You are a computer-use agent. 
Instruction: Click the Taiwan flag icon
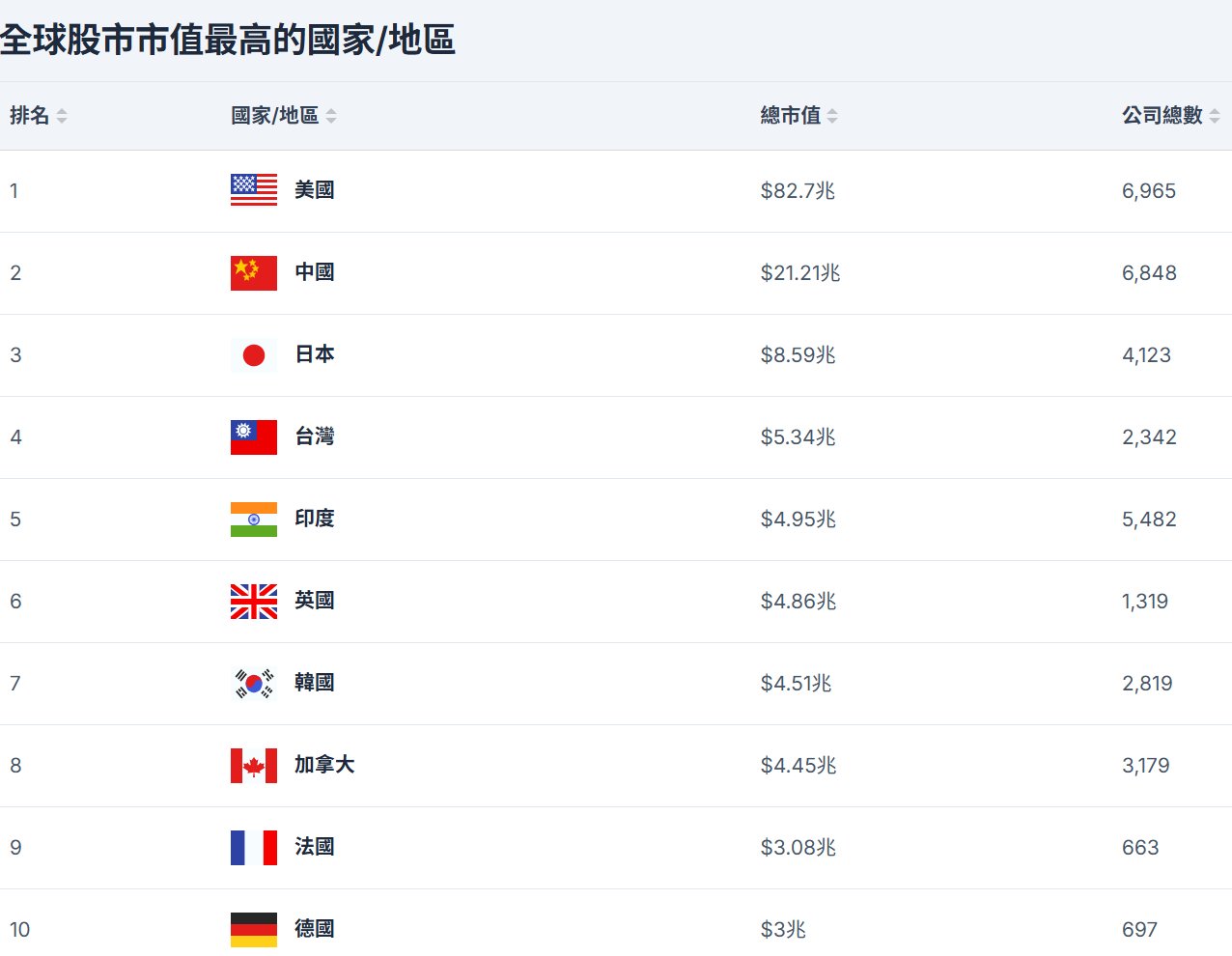tap(254, 436)
